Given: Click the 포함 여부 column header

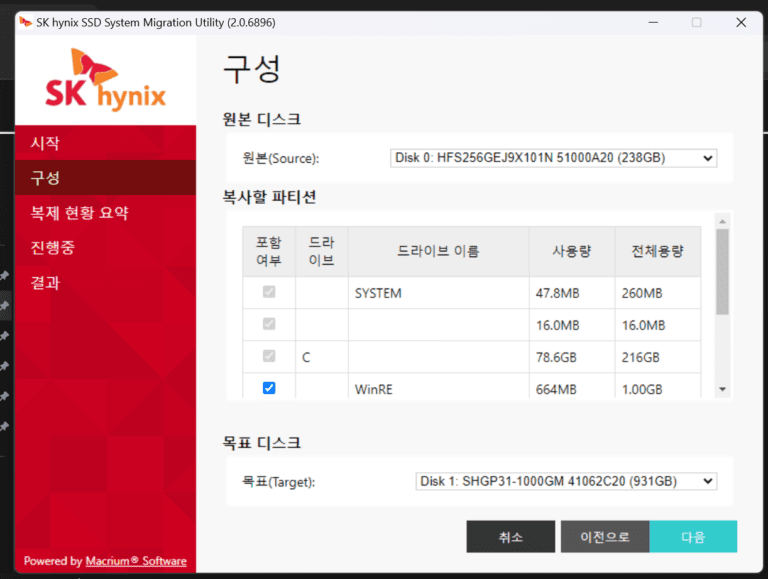Looking at the screenshot, I should tap(269, 251).
